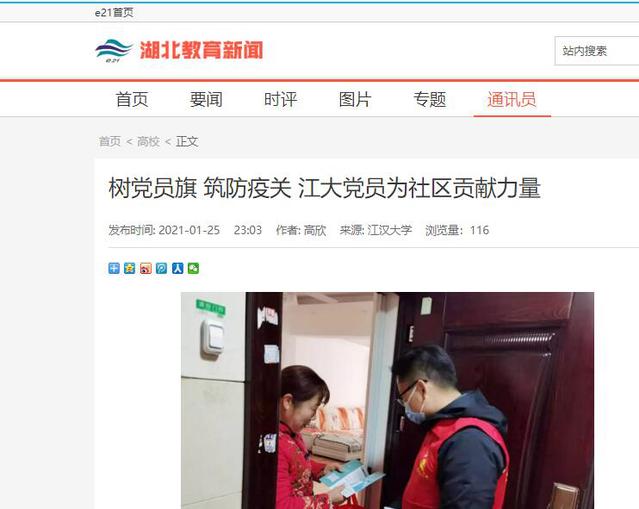The width and height of the screenshot is (639, 509).
Task: Share article to Sina Weibo
Action: 145,268
